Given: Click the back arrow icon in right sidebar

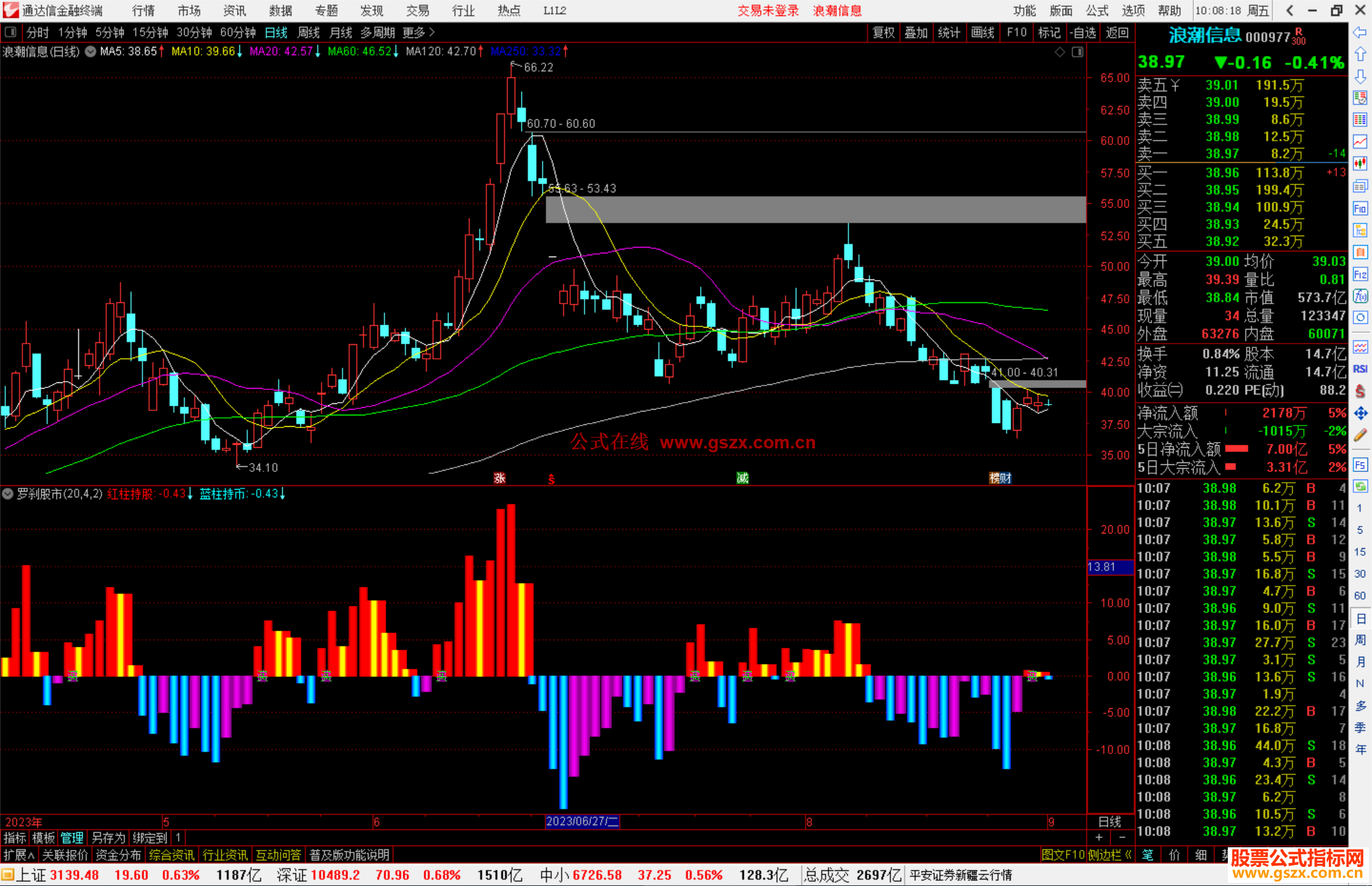Looking at the screenshot, I should pyautogui.click(x=1360, y=33).
